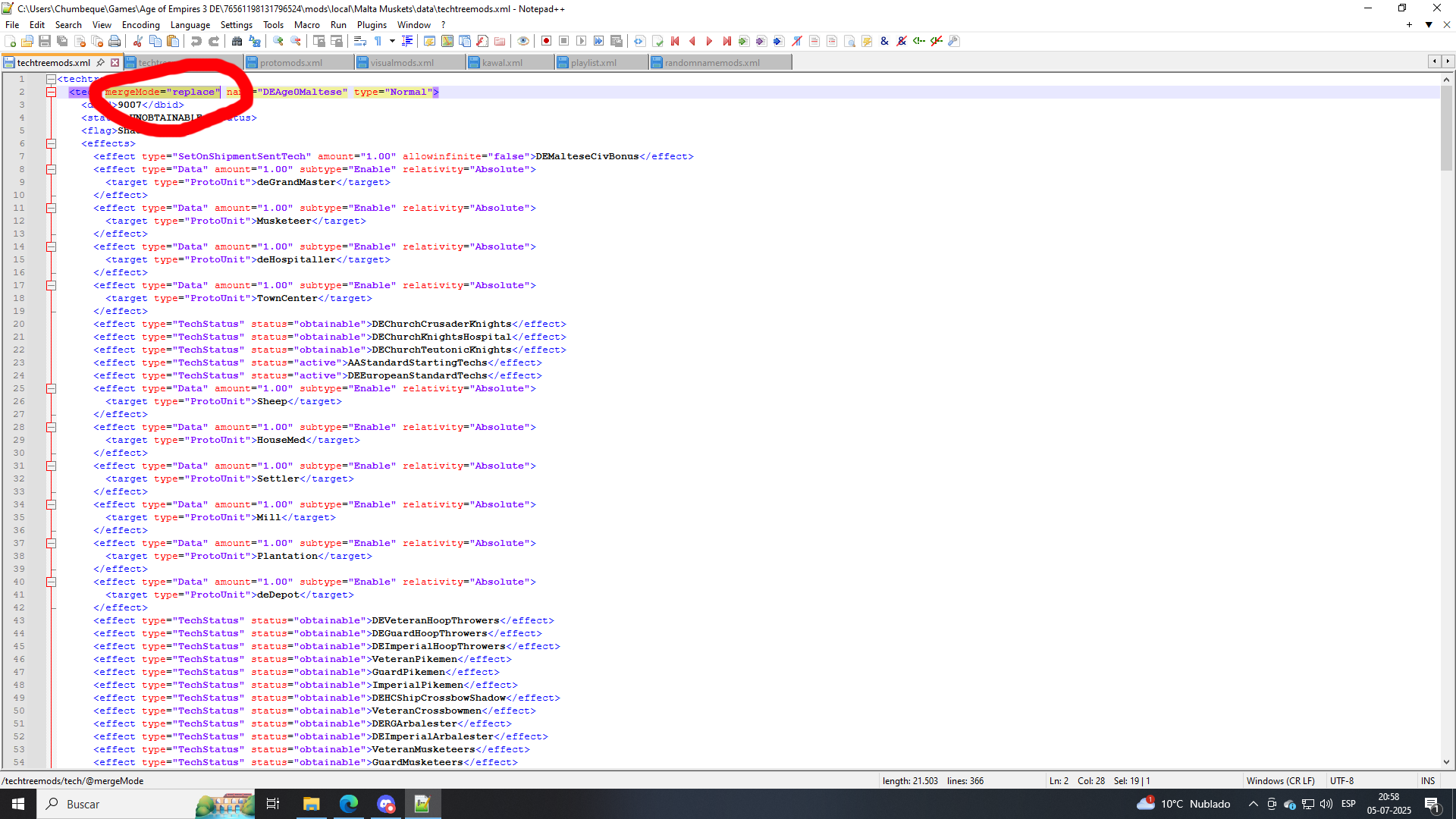Start macro recording with red dot icon
The image size is (1456, 819).
click(x=546, y=41)
